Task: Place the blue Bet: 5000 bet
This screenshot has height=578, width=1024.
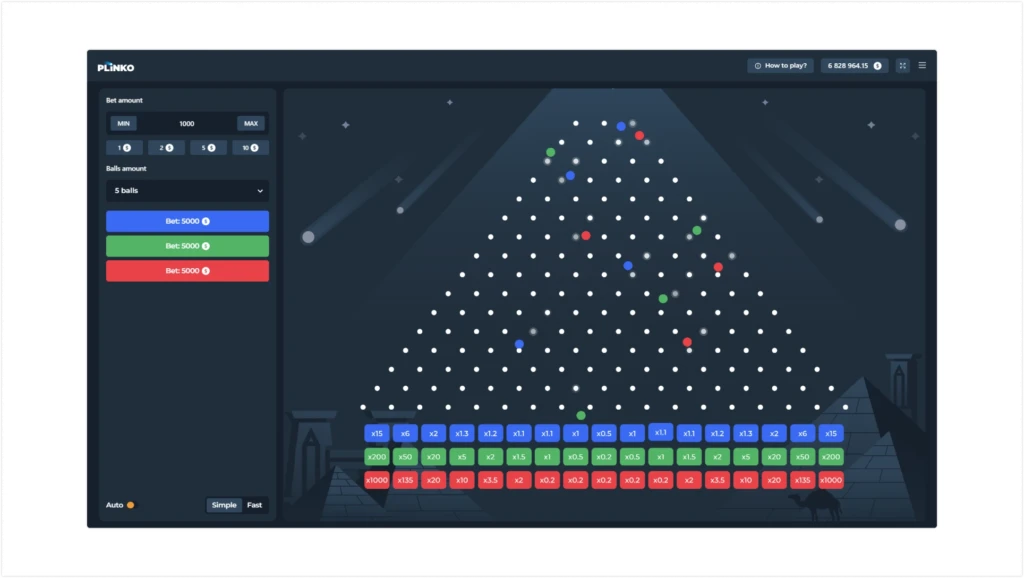Action: (187, 221)
